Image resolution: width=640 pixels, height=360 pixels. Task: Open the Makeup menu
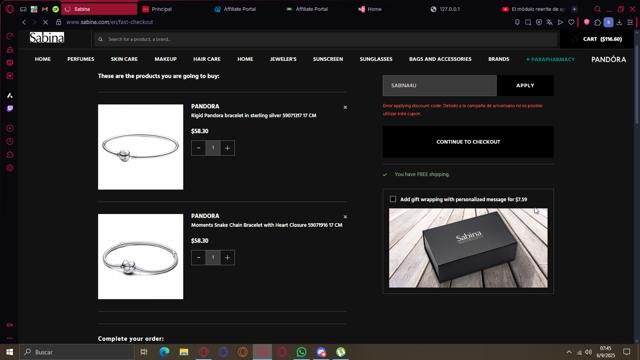[166, 59]
